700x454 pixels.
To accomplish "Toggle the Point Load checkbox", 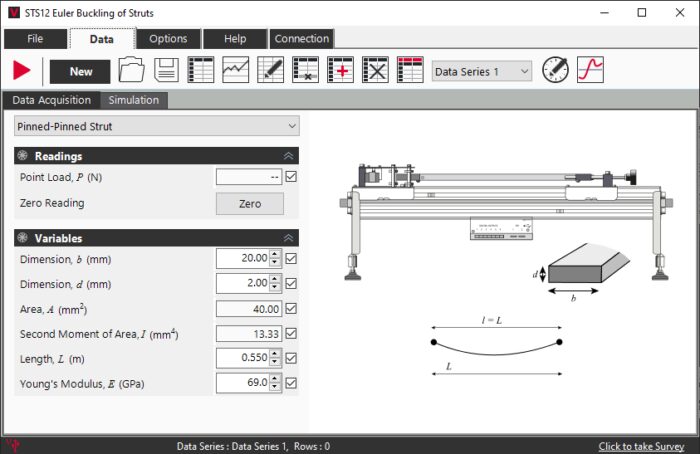I will [291, 177].
